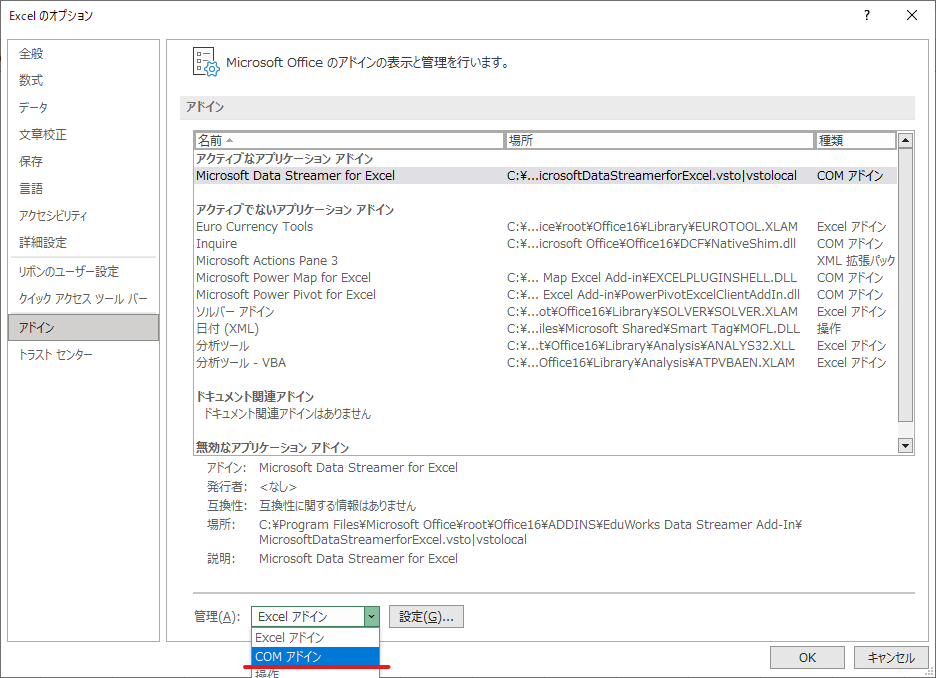This screenshot has width=936, height=678.
Task: Open the トラスト センター section
Action: [x=56, y=354]
